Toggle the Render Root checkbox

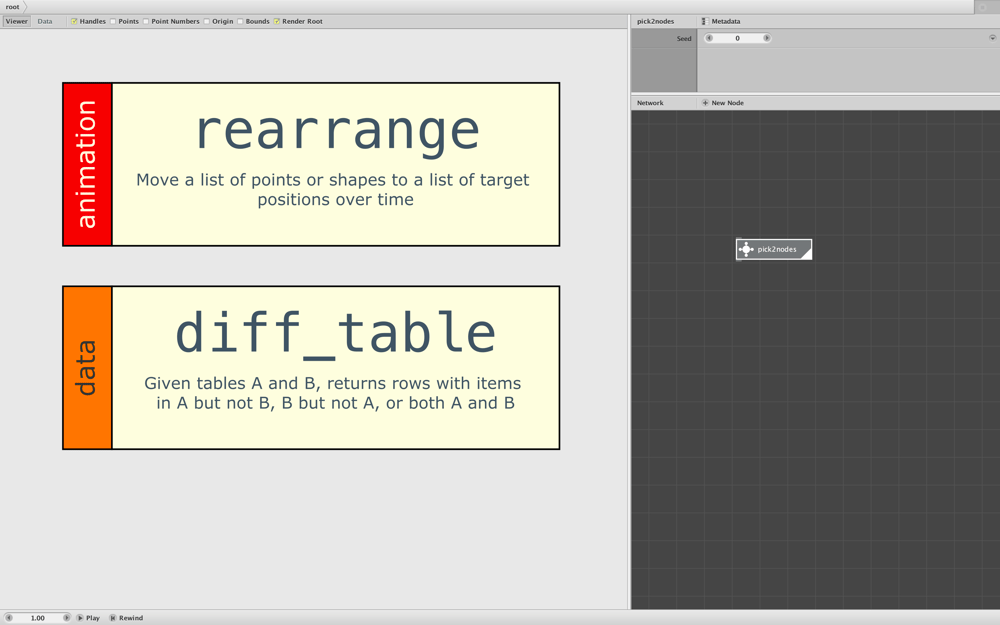pyautogui.click(x=277, y=21)
